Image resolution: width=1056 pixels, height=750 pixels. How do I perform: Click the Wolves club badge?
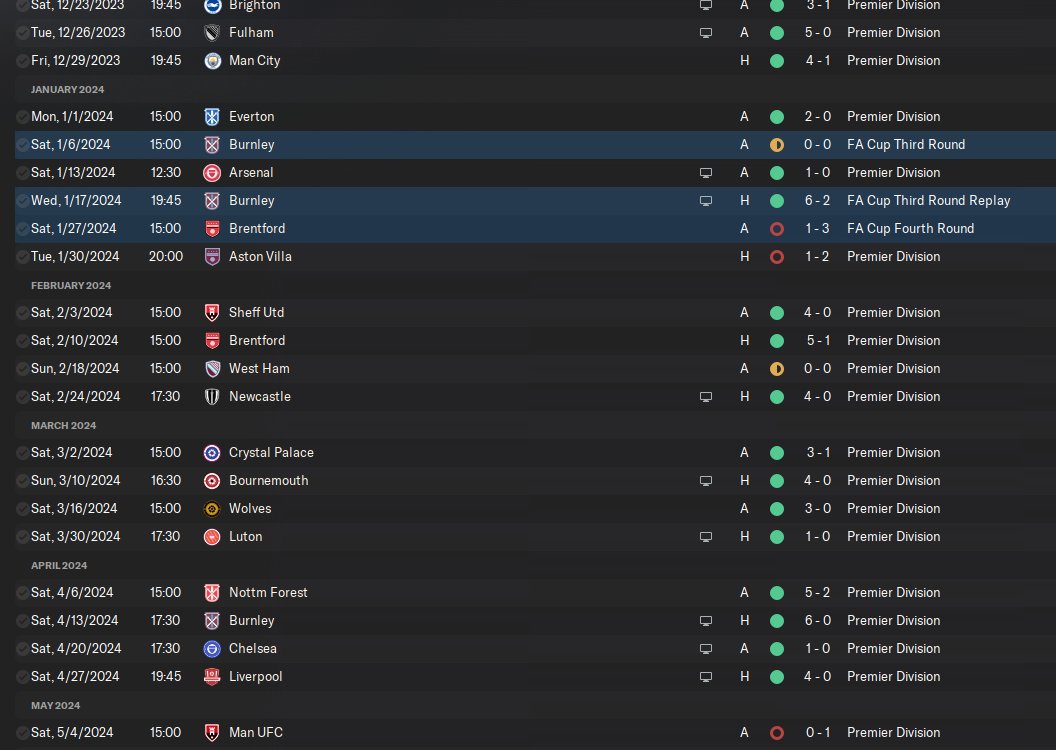pyautogui.click(x=212, y=508)
